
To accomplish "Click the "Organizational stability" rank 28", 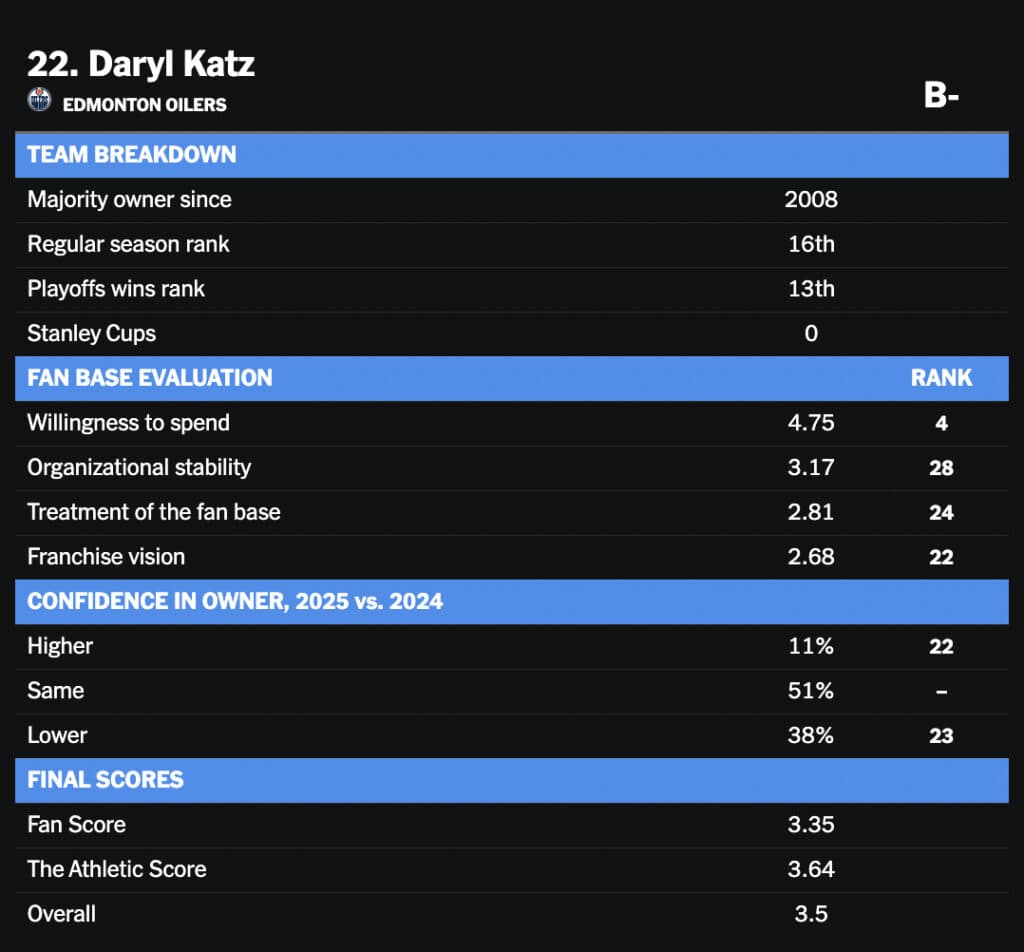I will [941, 468].
